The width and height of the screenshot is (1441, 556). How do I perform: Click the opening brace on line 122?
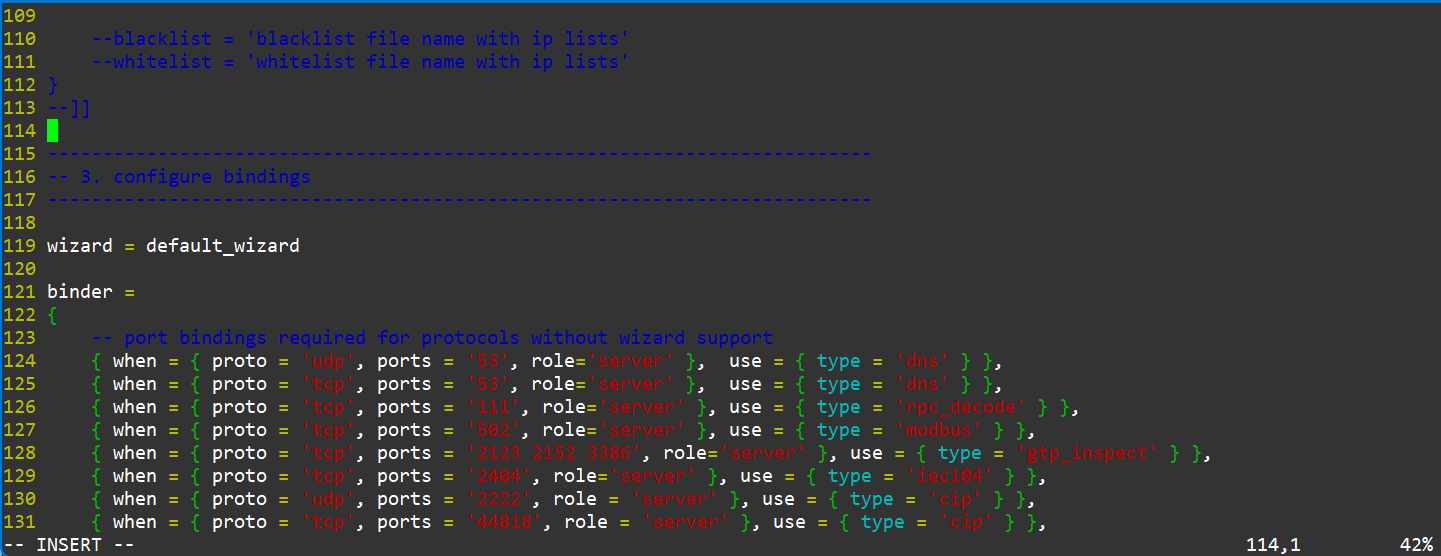[53, 316]
